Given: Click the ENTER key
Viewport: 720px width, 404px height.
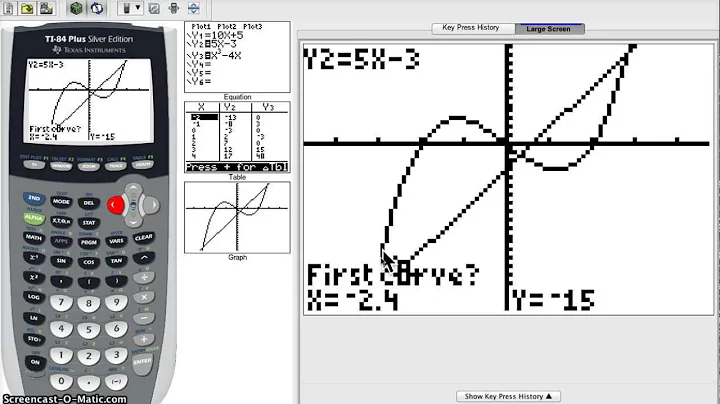Looking at the screenshot, I should point(143,364).
